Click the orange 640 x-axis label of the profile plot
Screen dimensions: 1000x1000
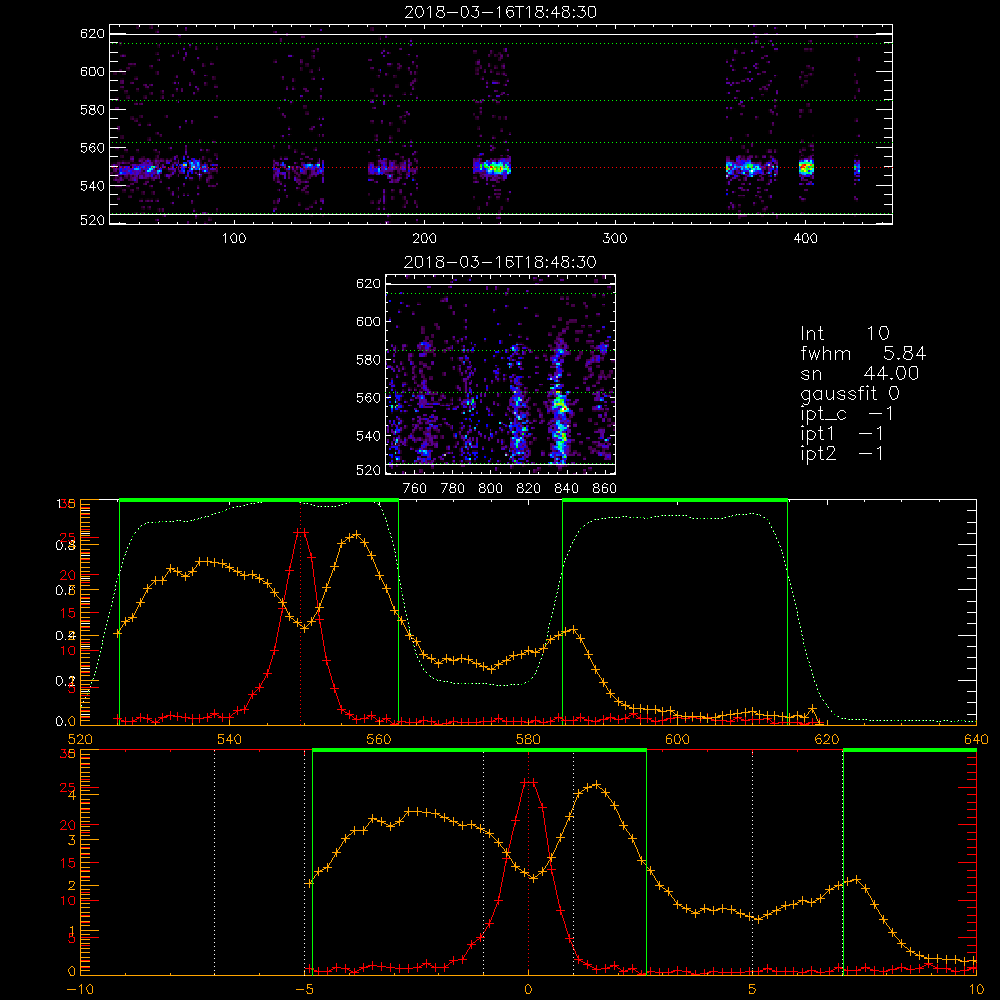point(976,739)
